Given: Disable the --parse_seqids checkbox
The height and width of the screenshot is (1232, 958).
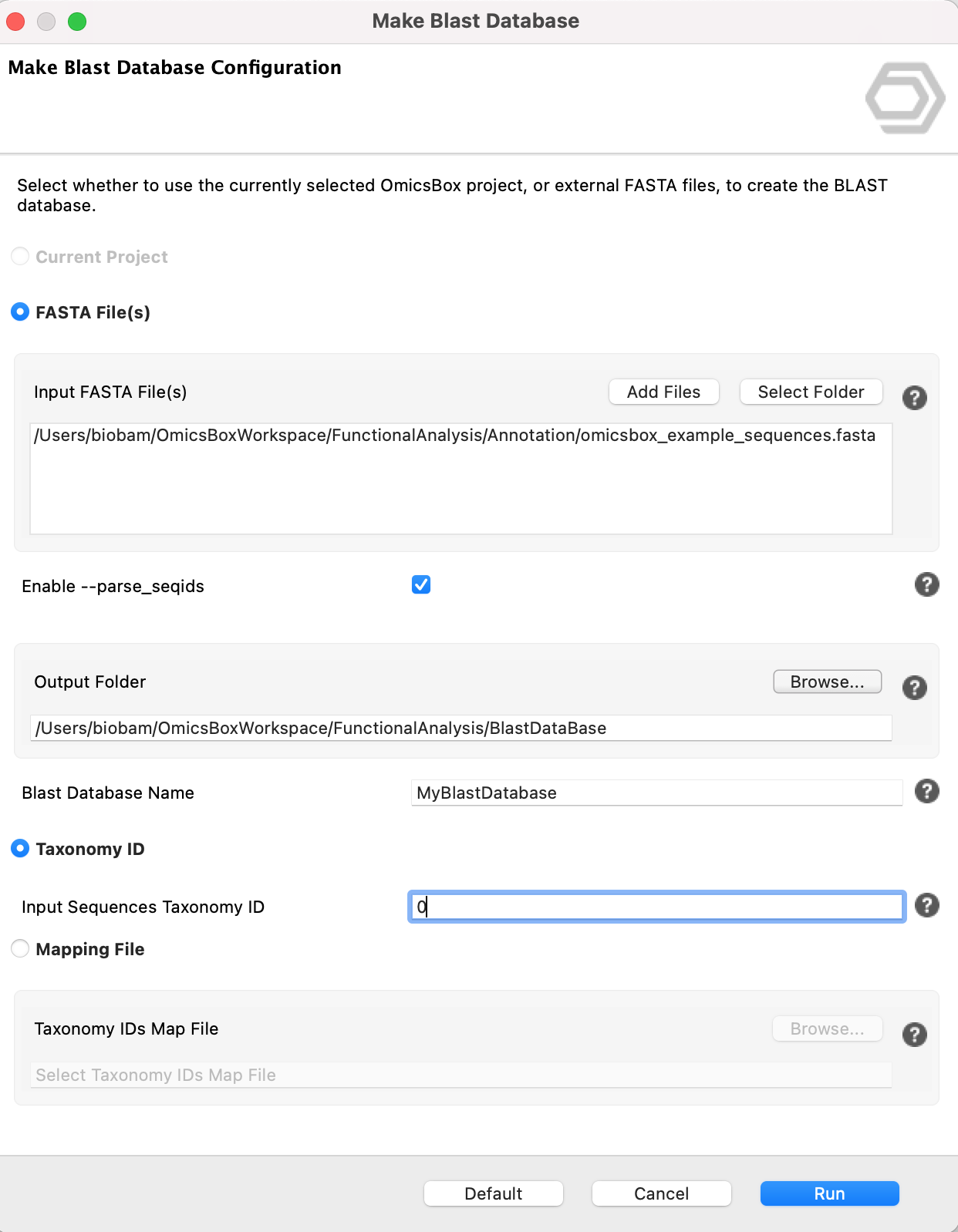Looking at the screenshot, I should (421, 585).
